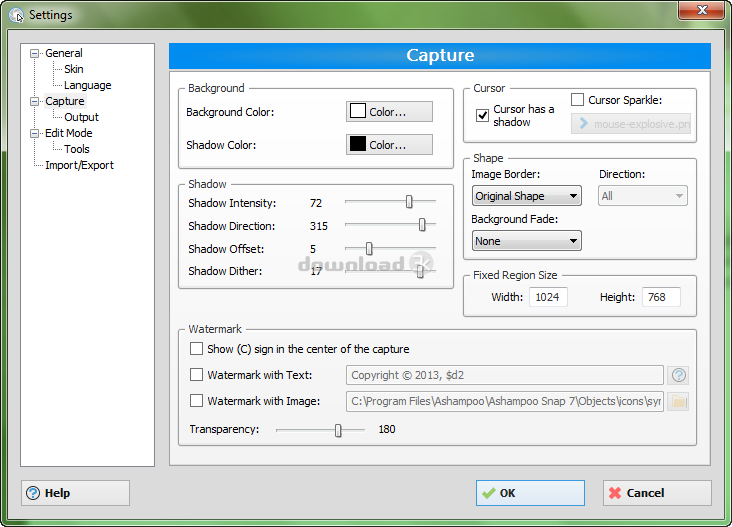Open the Direction dropdown
The image size is (732, 527).
tap(642, 196)
